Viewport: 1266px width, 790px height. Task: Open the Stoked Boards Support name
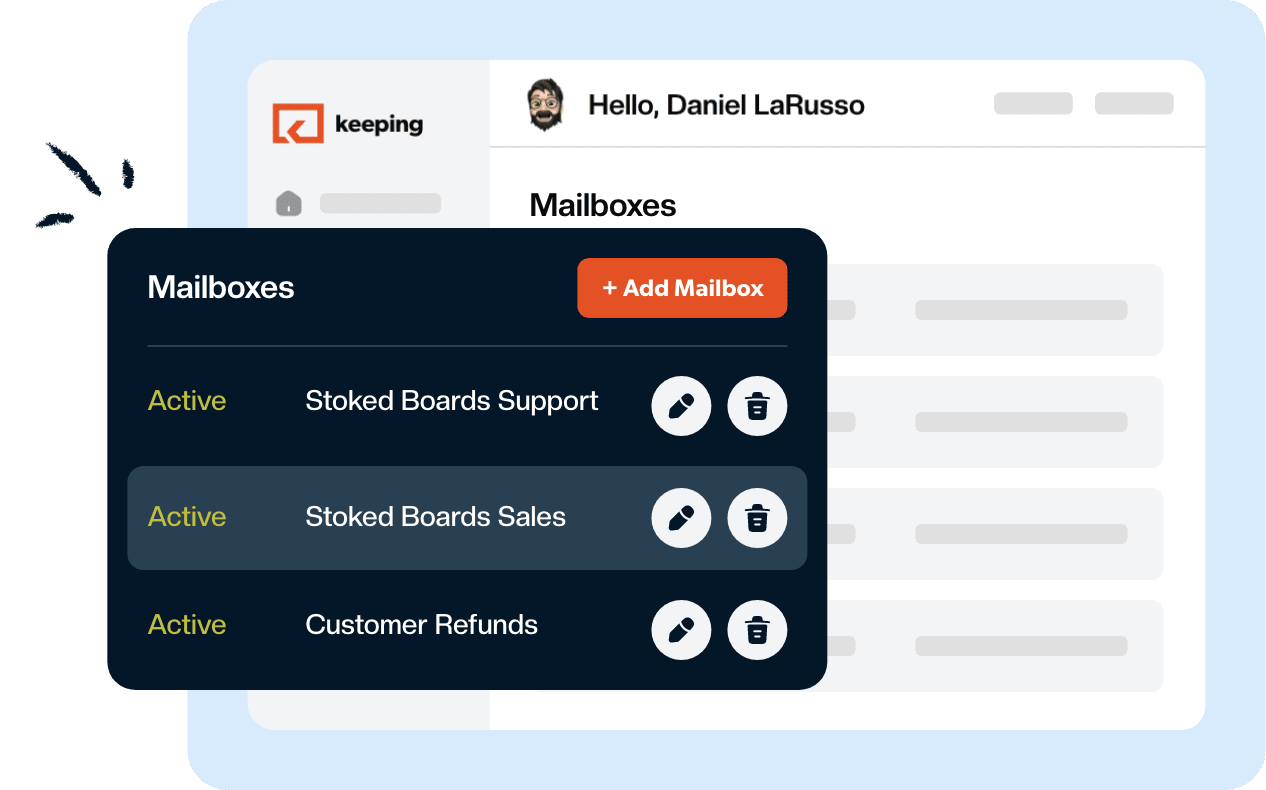click(x=451, y=401)
